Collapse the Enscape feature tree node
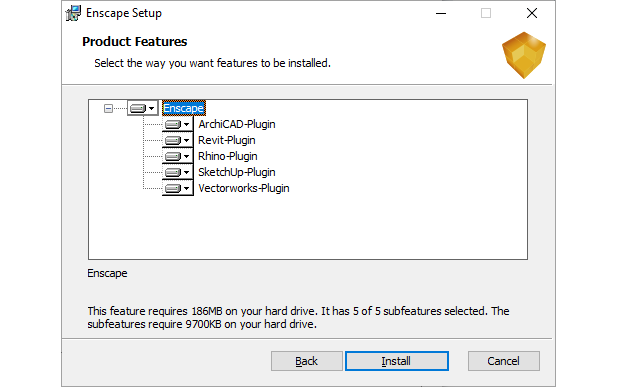 pos(108,108)
